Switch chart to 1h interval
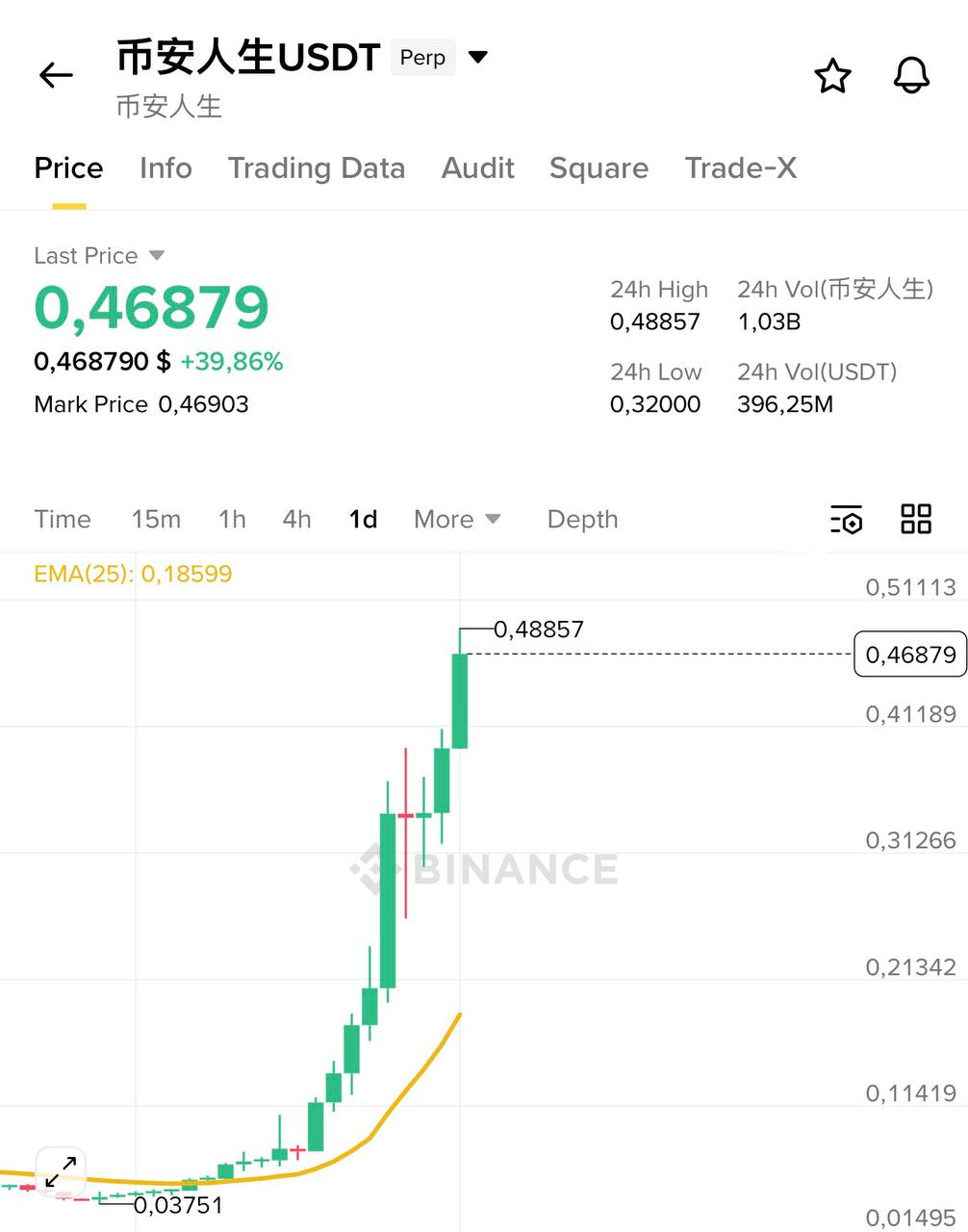Image resolution: width=968 pixels, height=1232 pixels. pyautogui.click(x=232, y=520)
